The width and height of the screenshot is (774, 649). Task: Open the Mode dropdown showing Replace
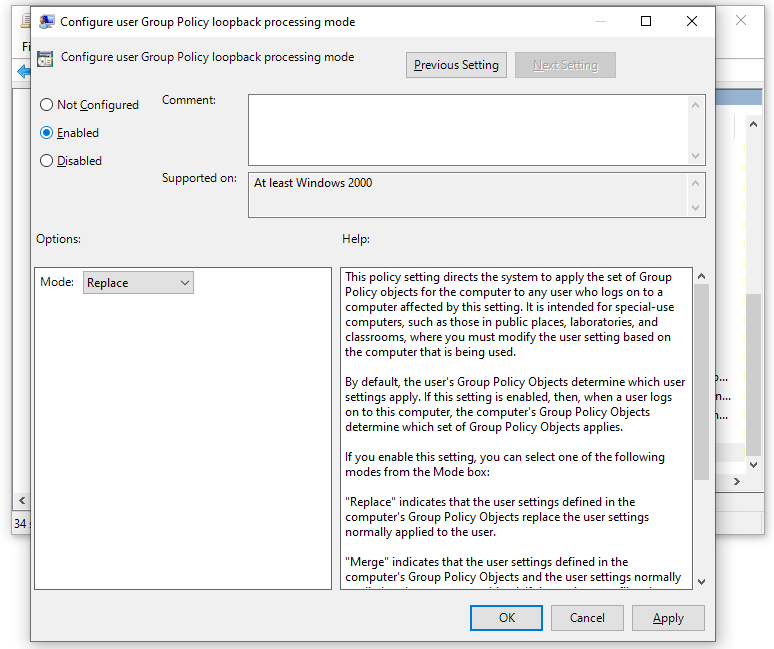coord(138,283)
